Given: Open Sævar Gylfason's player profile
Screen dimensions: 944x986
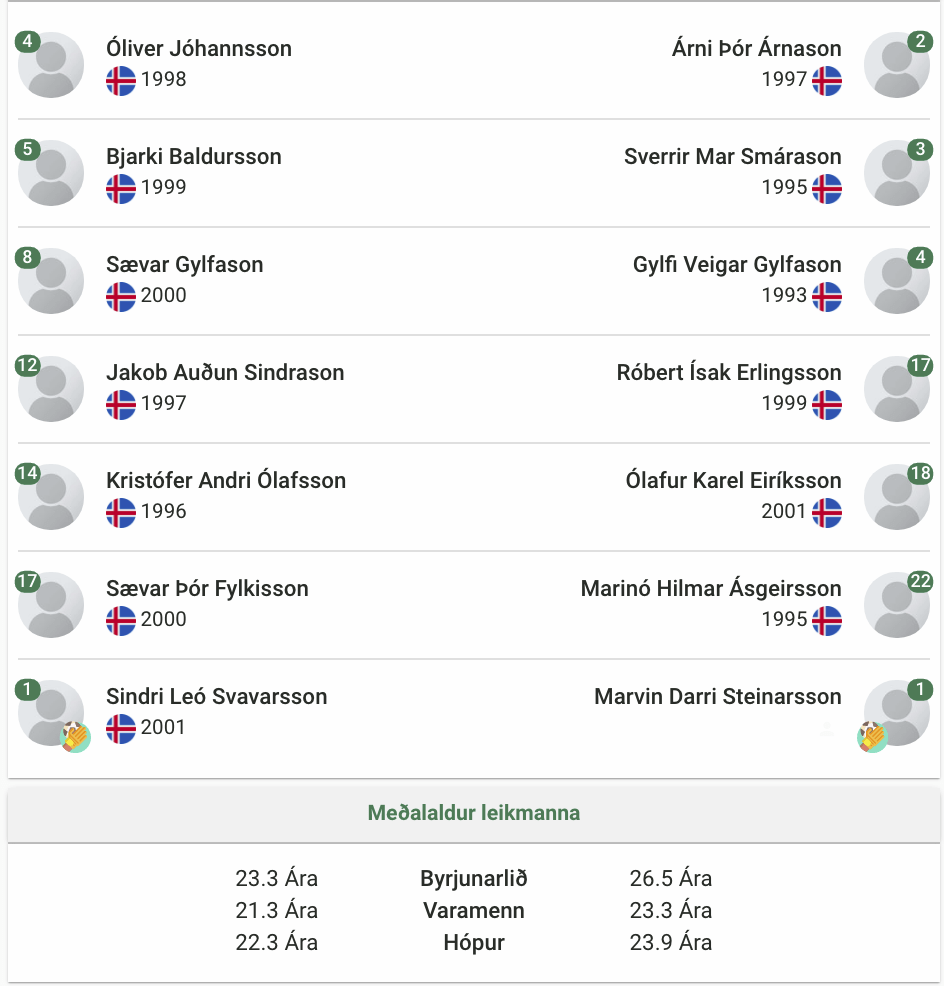Looking at the screenshot, I should pos(184,265).
